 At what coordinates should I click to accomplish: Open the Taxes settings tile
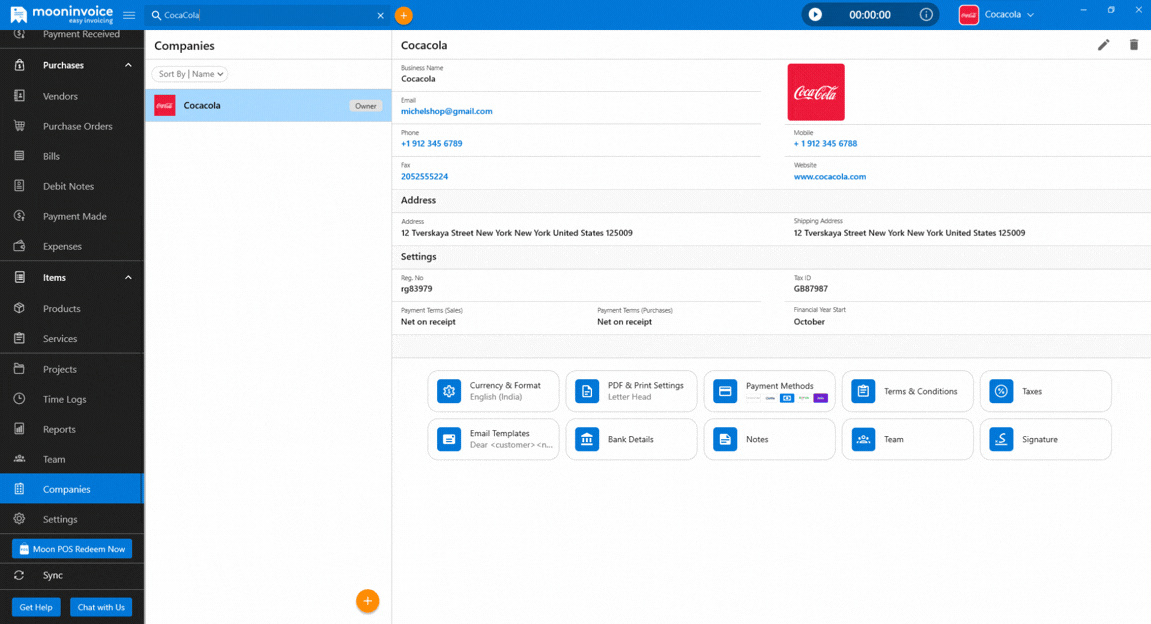1045,391
